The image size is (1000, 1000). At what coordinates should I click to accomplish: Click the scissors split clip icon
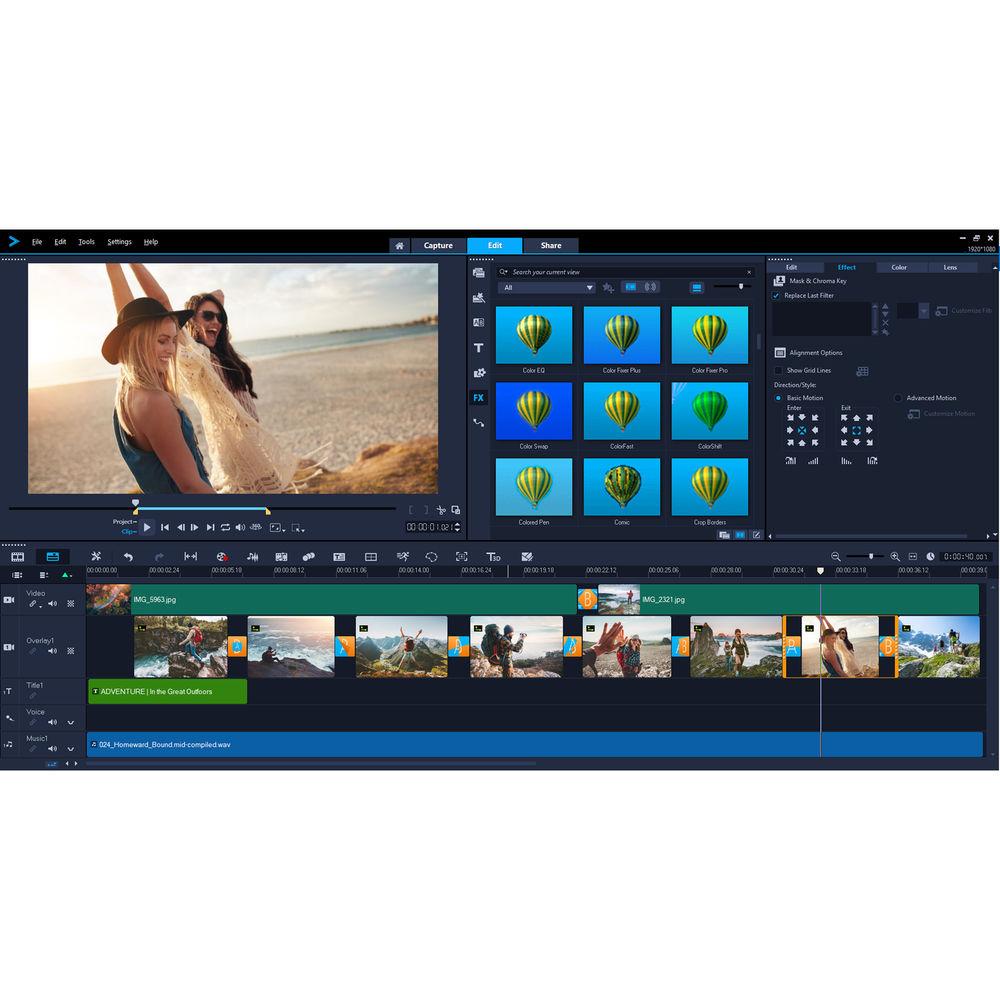(440, 510)
